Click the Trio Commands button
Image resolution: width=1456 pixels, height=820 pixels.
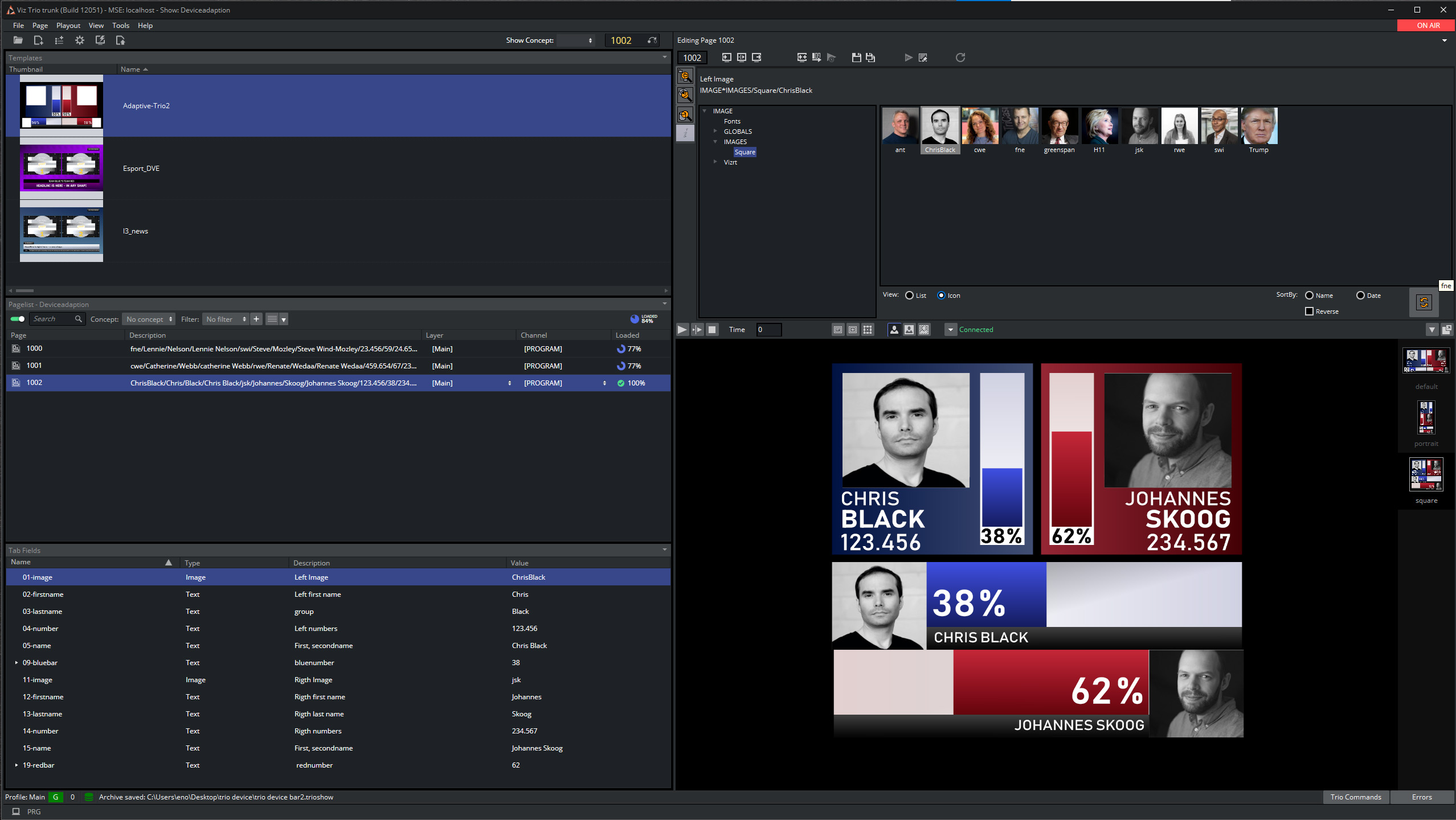click(1355, 797)
